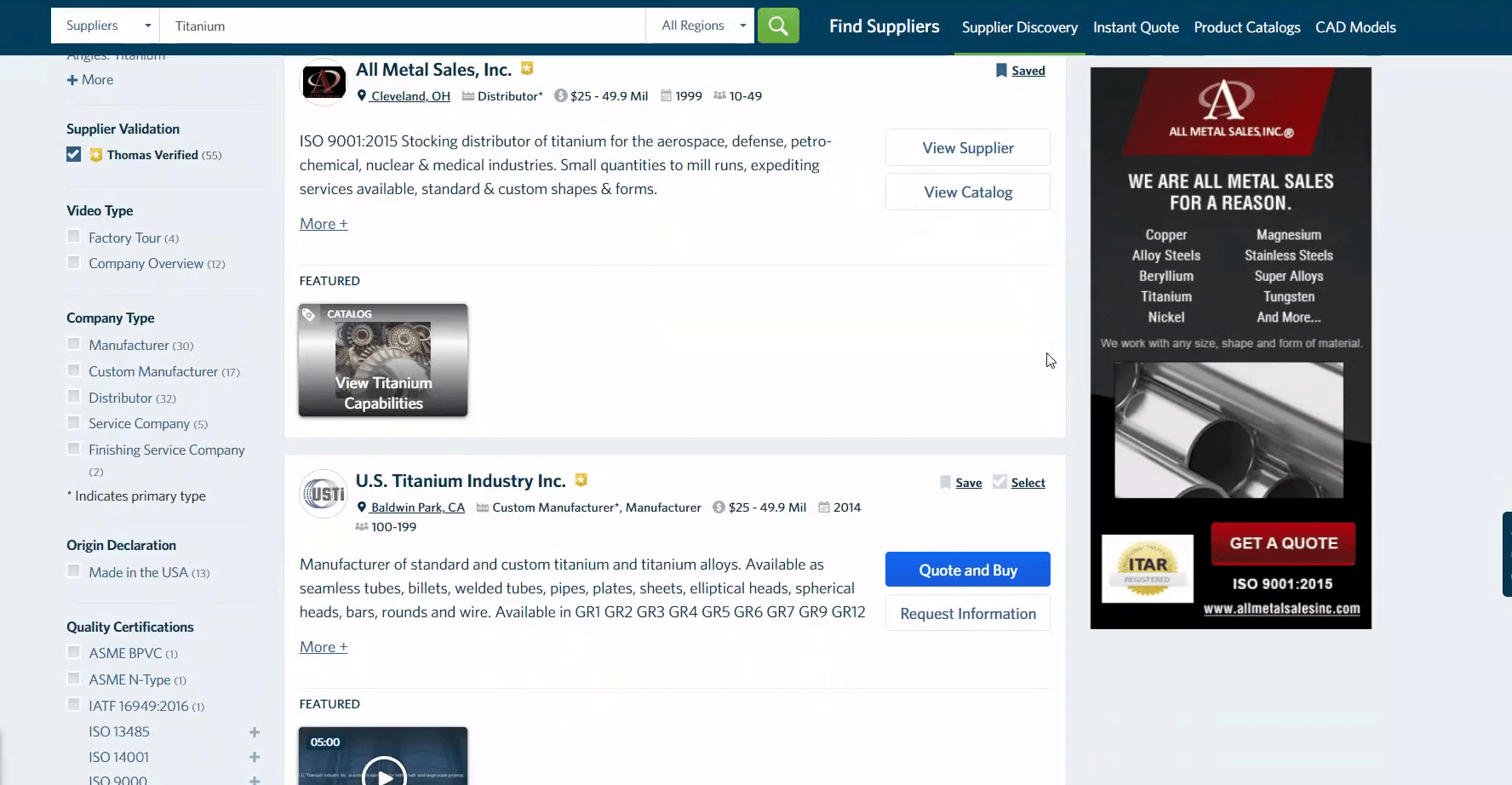Check the Manufacturer company type
Screen dimensions: 1512x785
[74, 344]
